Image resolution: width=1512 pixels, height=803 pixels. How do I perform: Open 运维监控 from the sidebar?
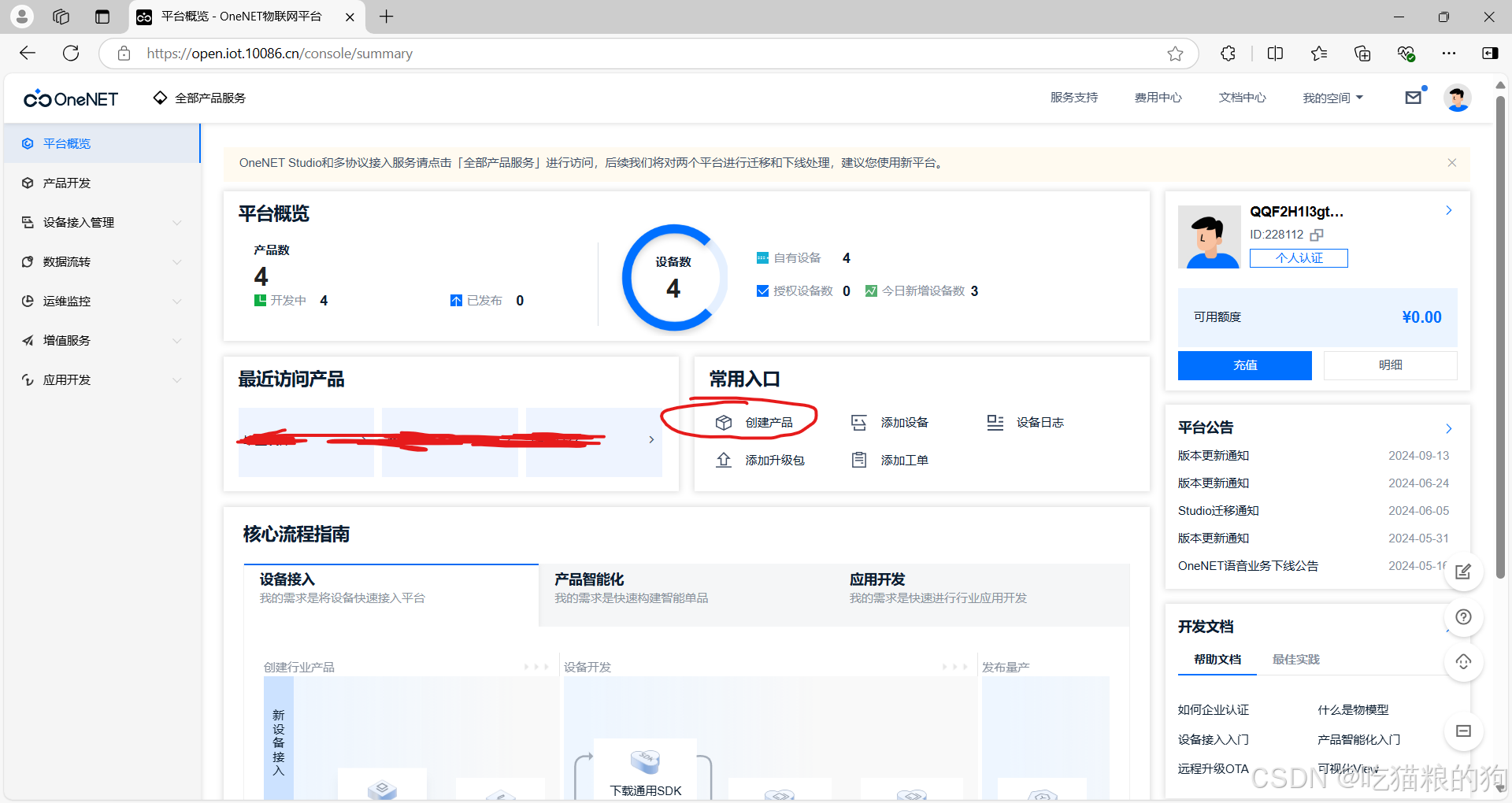tap(66, 301)
